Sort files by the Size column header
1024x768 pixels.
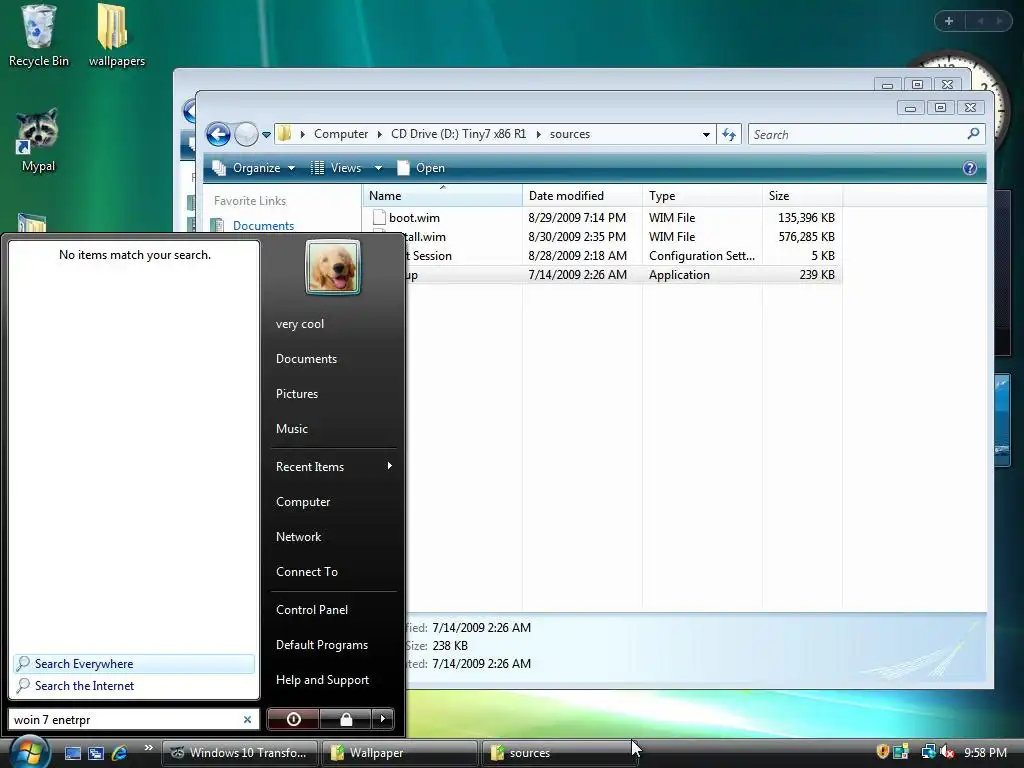pos(803,195)
